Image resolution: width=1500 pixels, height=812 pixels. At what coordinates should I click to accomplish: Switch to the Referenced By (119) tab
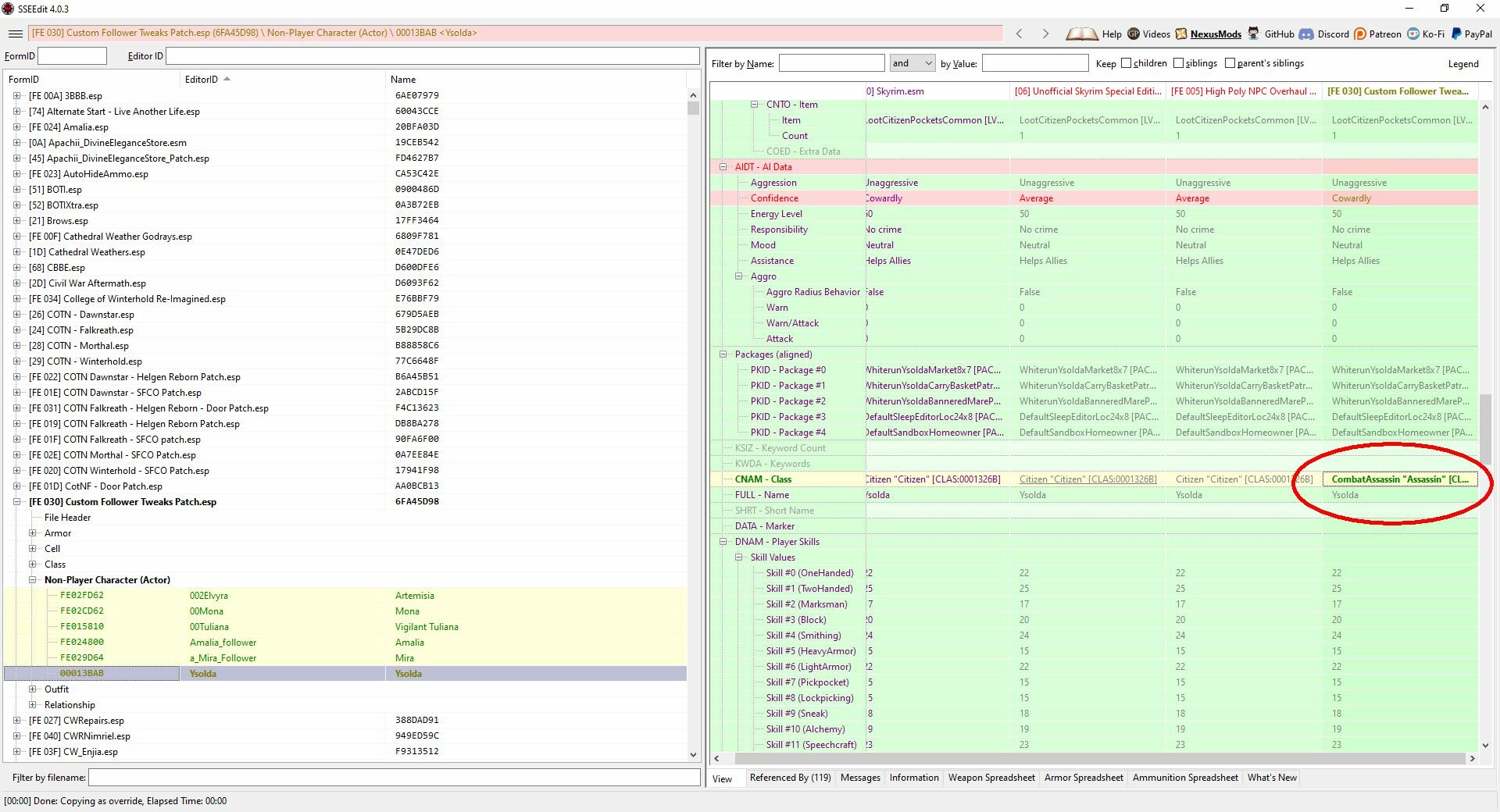(x=790, y=778)
